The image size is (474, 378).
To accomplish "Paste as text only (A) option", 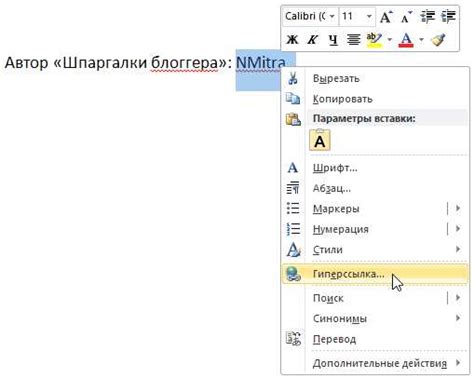I will (320, 140).
